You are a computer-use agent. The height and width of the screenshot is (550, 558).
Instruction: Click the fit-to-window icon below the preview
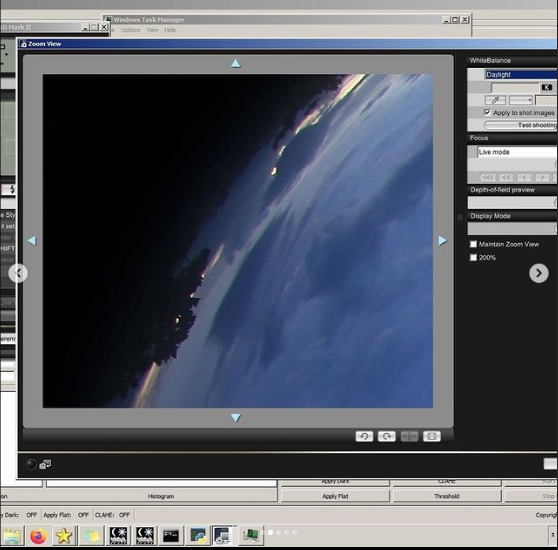432,436
